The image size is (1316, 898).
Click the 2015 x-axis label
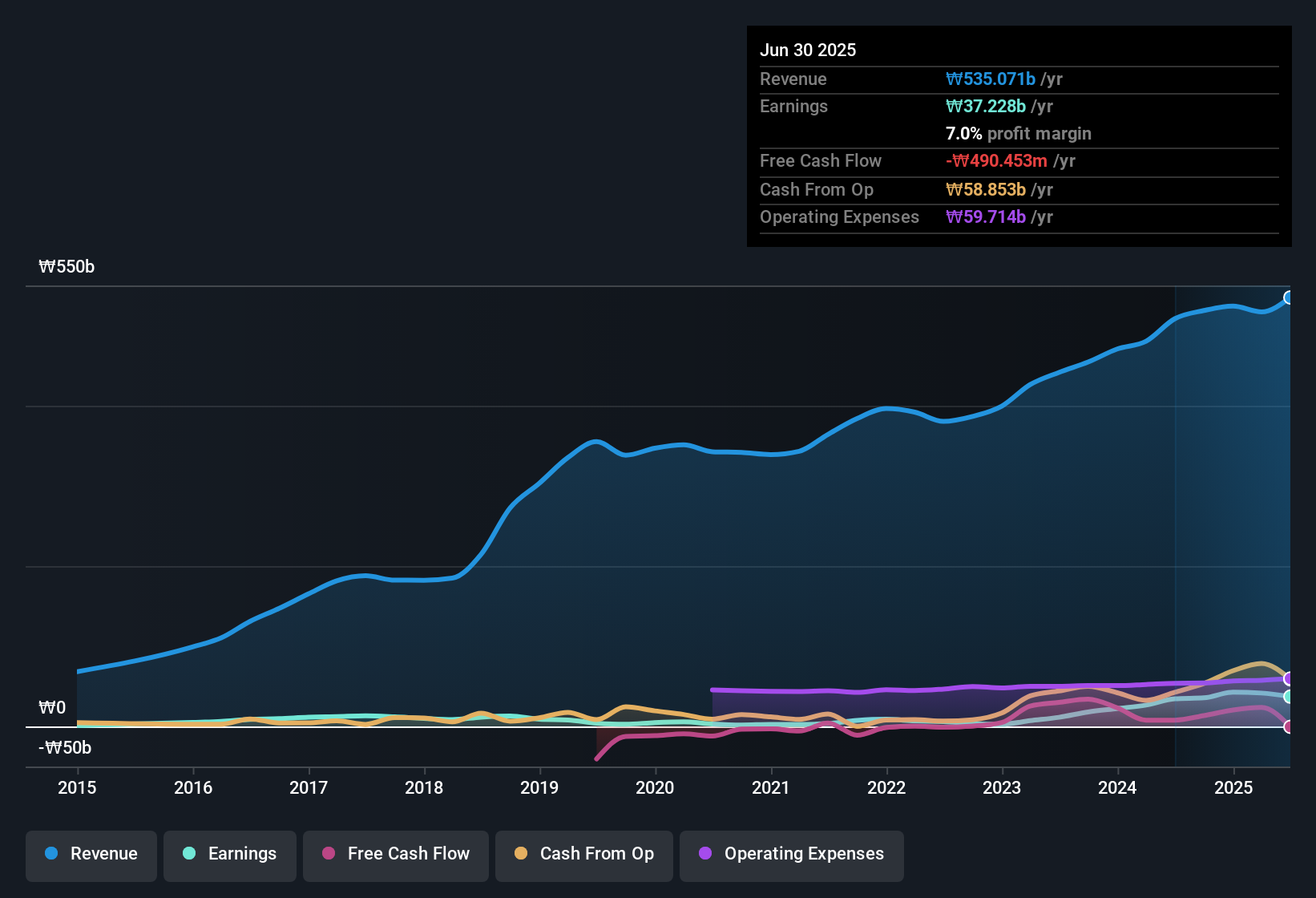(x=77, y=788)
